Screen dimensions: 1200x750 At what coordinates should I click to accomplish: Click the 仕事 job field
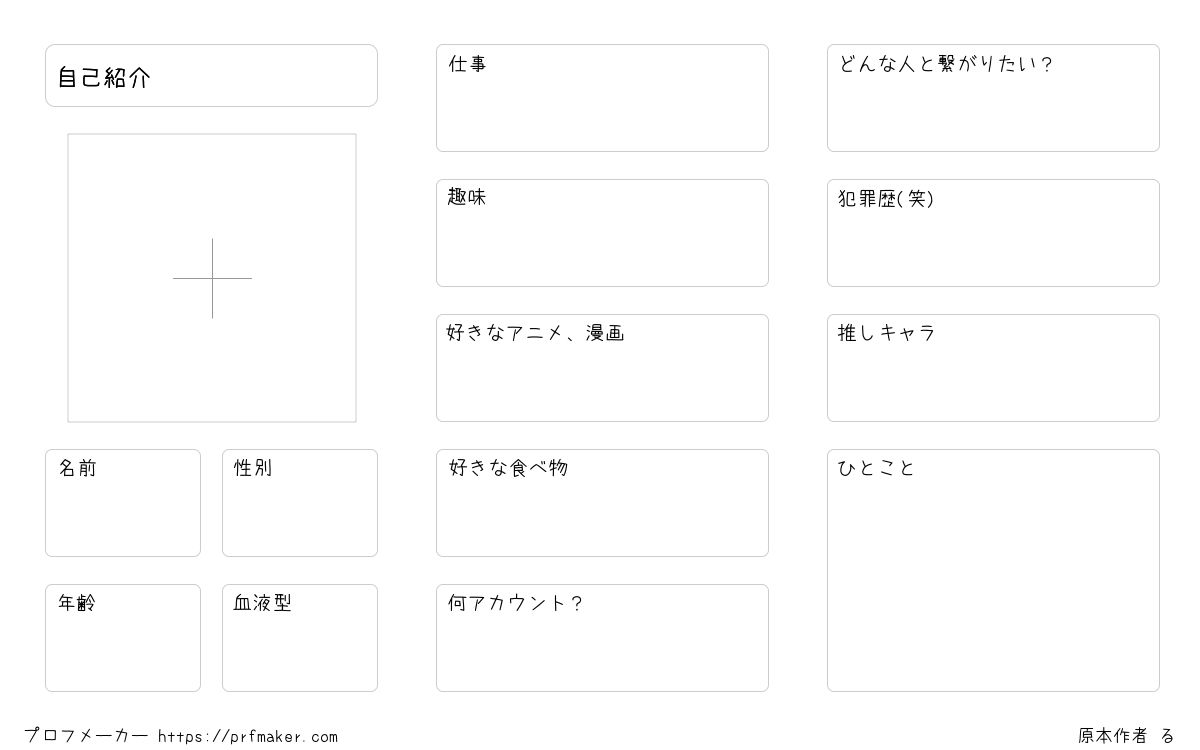point(602,98)
